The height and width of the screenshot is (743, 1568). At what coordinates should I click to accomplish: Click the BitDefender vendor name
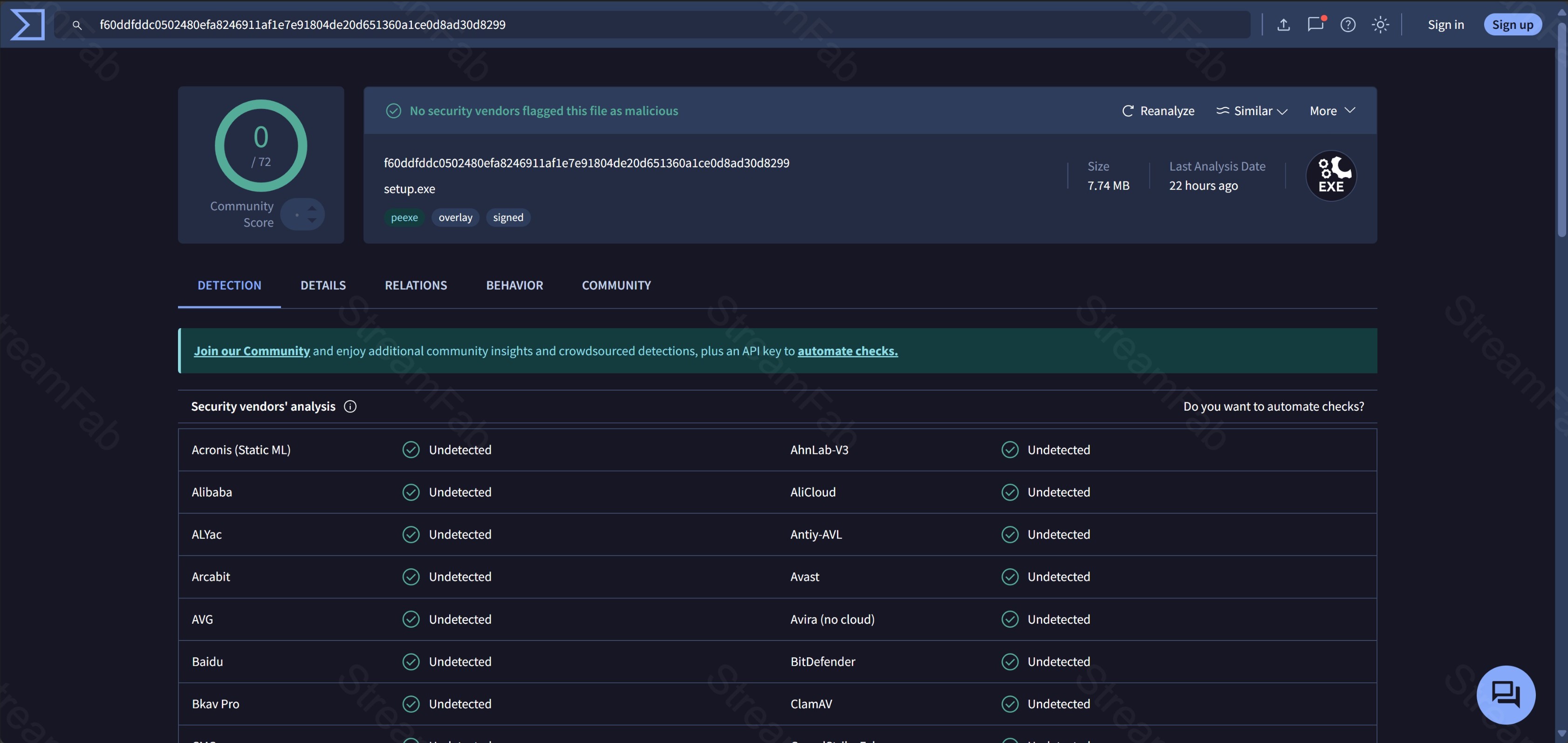822,661
